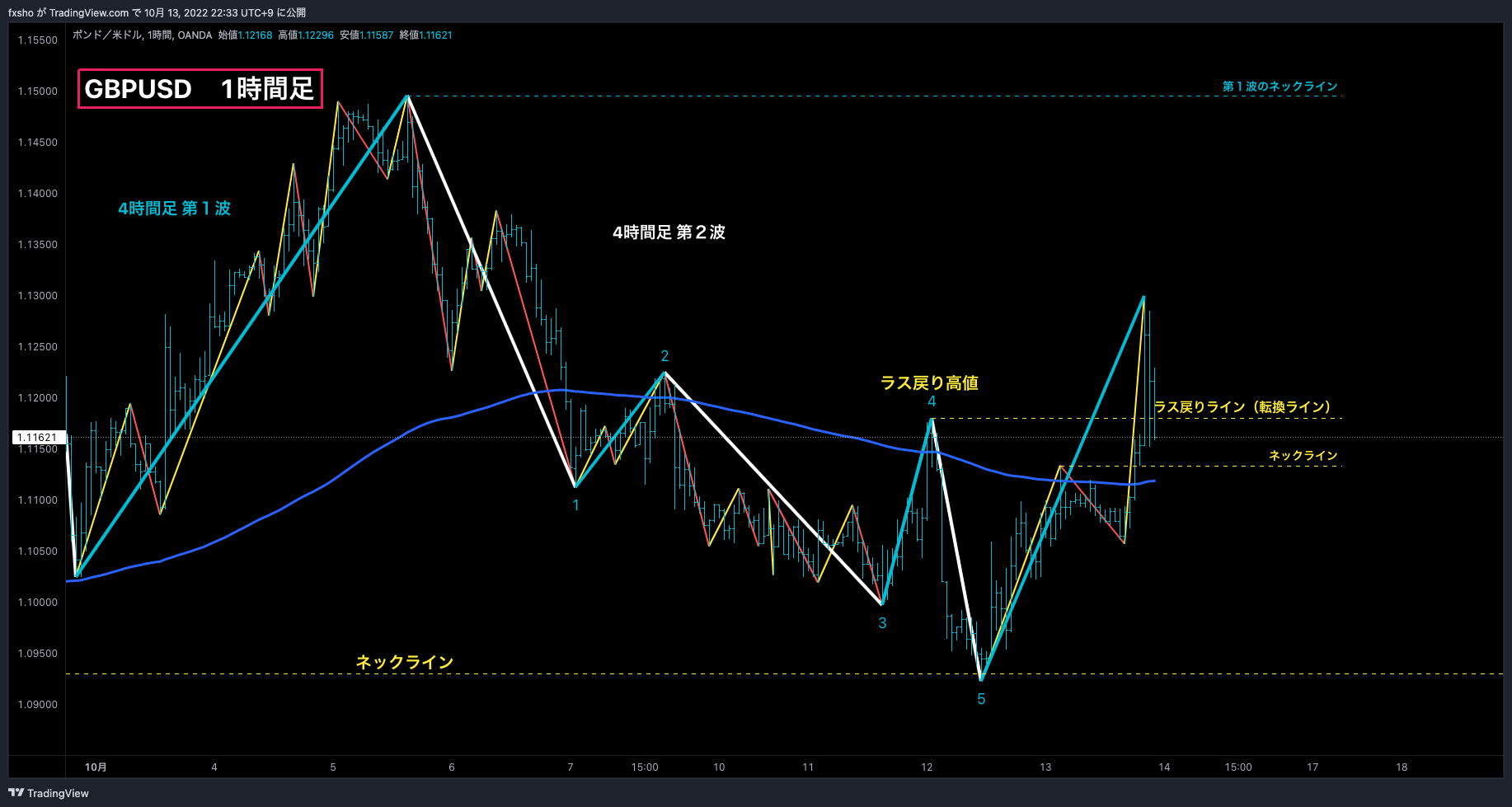Click the 4時間足 第１波 label
Image resolution: width=1512 pixels, height=807 pixels.
click(174, 209)
